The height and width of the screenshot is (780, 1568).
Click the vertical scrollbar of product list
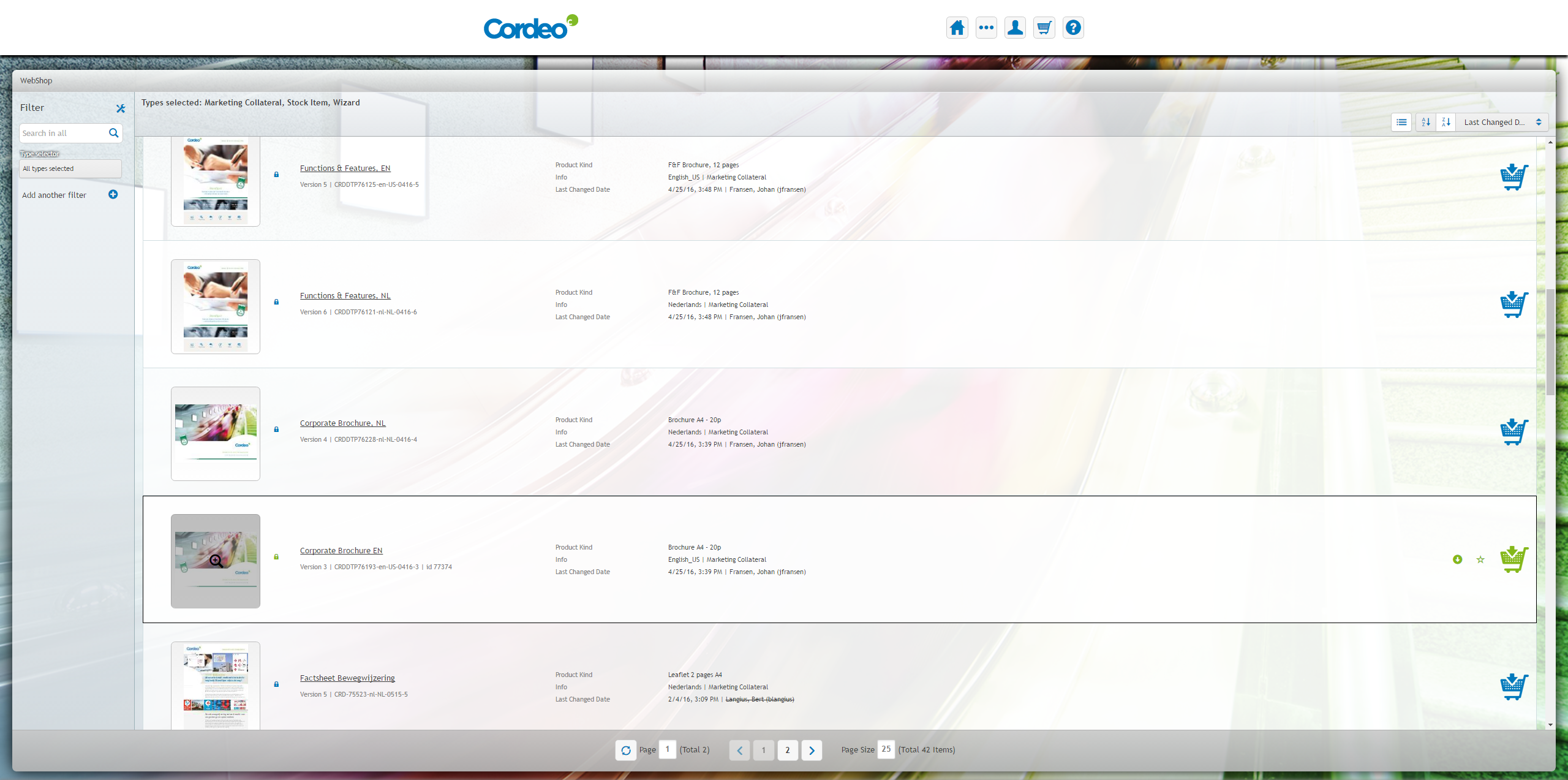[1550, 343]
